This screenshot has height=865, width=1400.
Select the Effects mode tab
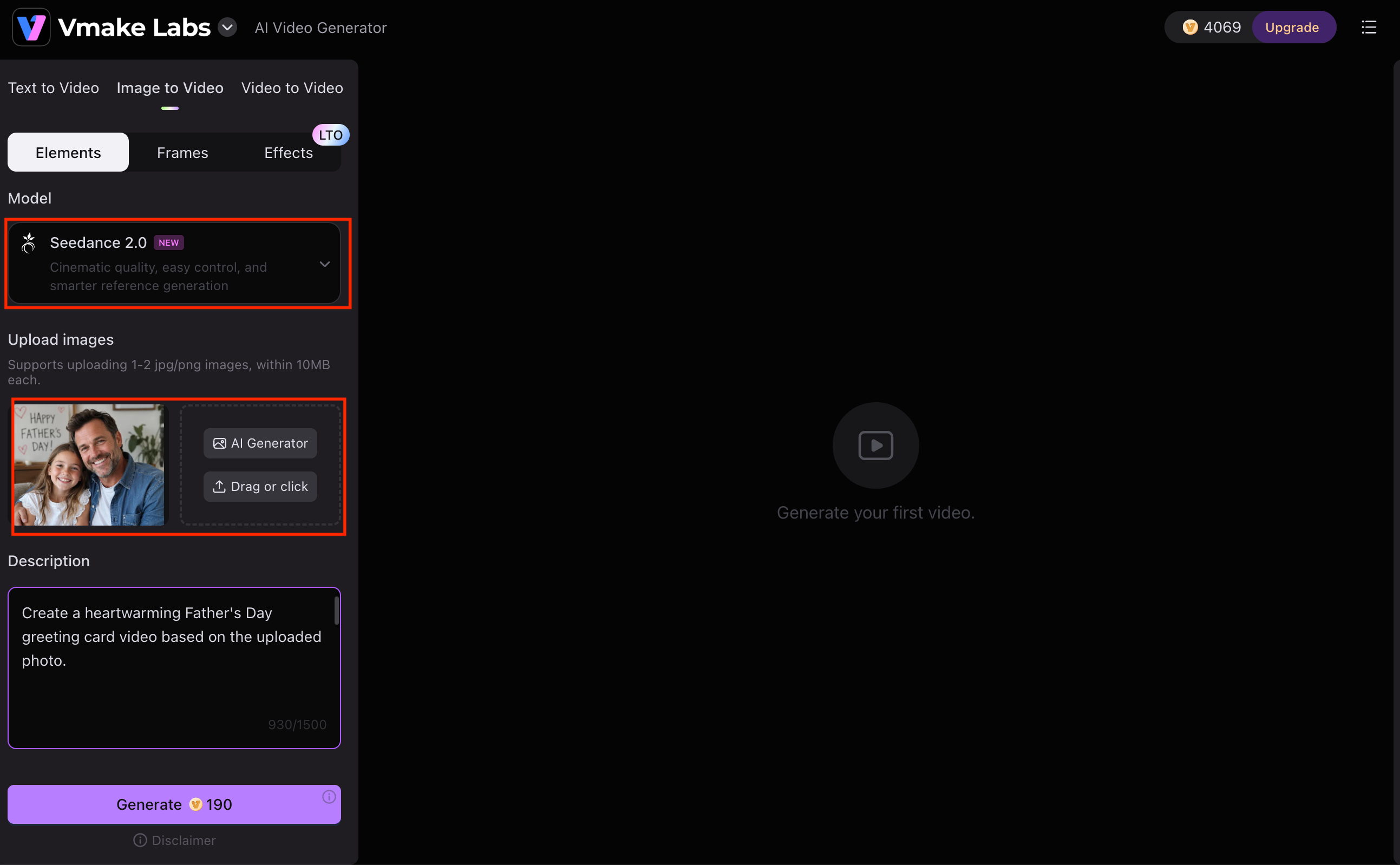[289, 152]
